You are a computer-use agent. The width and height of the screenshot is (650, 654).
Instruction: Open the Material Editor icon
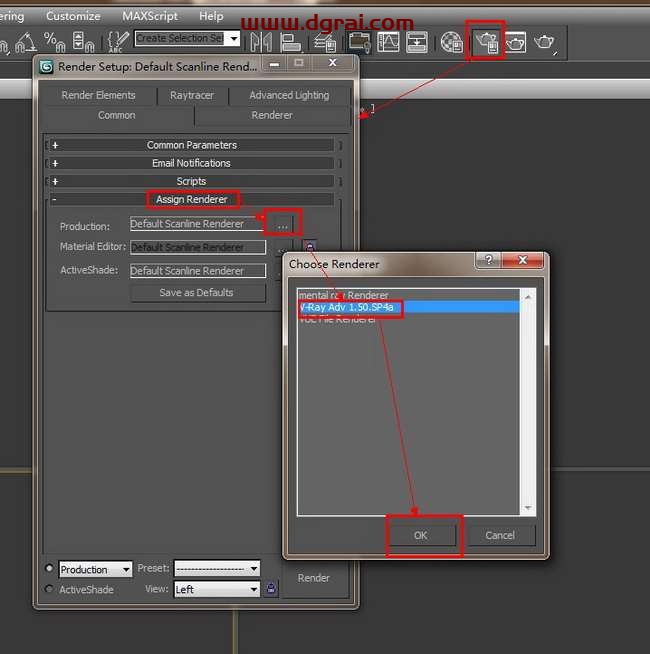click(452, 42)
